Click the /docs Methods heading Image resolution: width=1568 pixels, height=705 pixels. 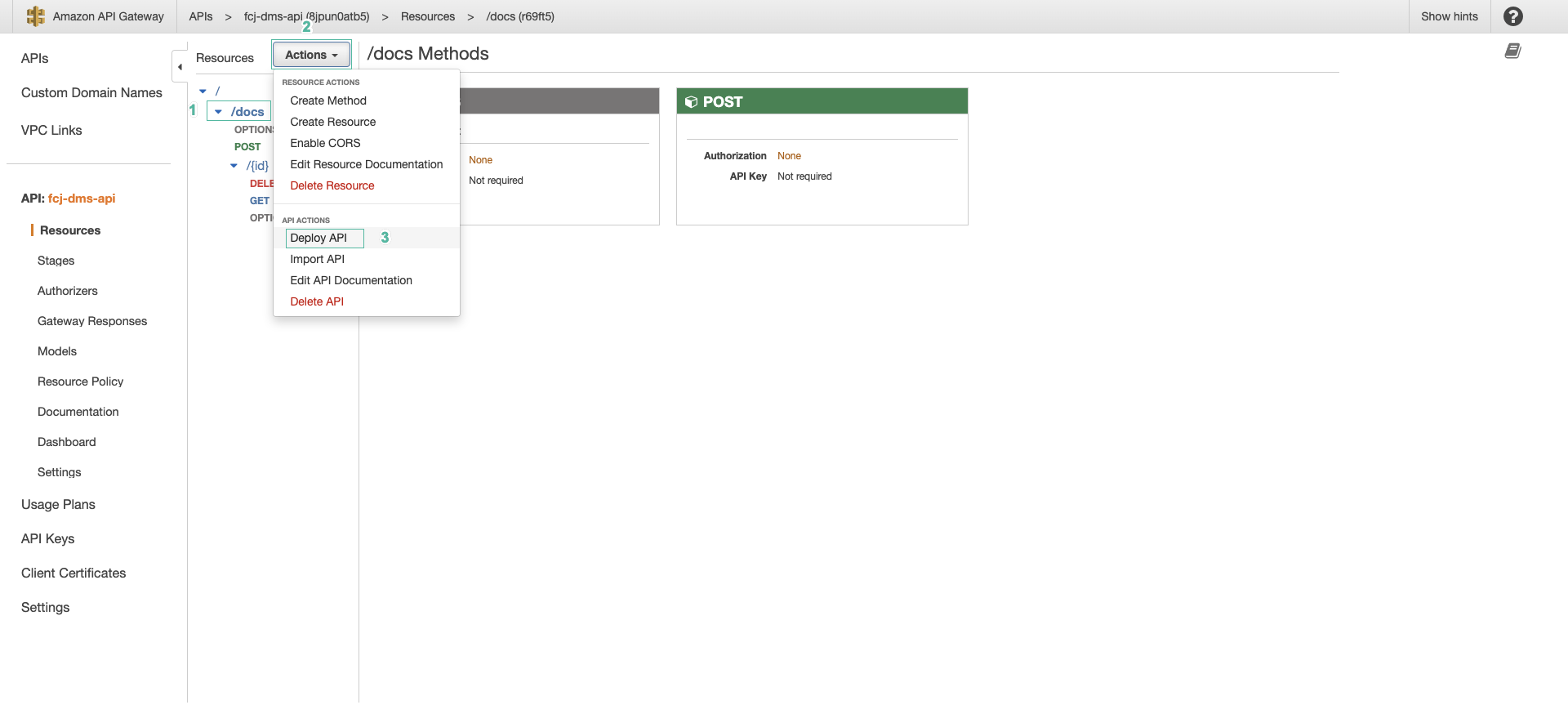(x=428, y=54)
